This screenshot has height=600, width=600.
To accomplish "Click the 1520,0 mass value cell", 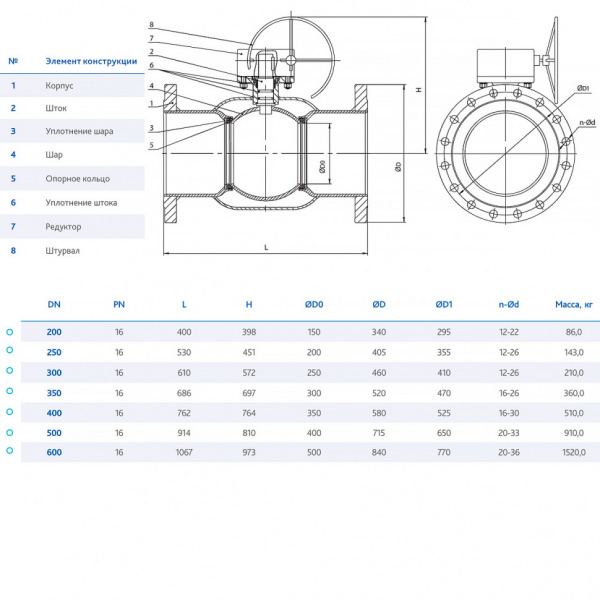I will point(574,452).
